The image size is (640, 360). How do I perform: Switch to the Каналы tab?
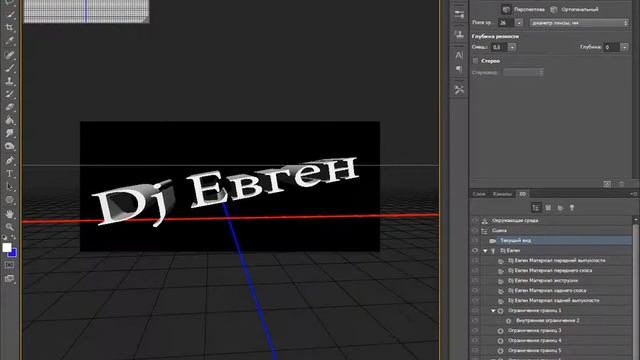[502, 194]
